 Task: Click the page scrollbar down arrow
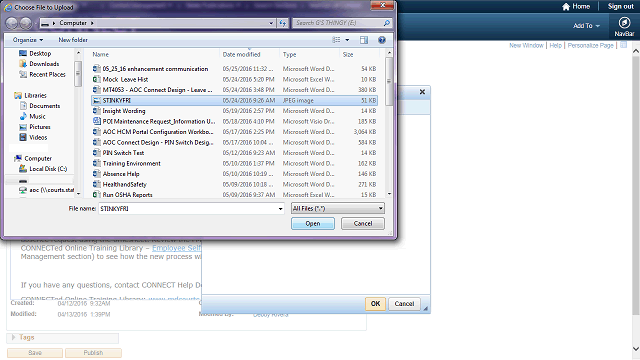click(x=636, y=349)
